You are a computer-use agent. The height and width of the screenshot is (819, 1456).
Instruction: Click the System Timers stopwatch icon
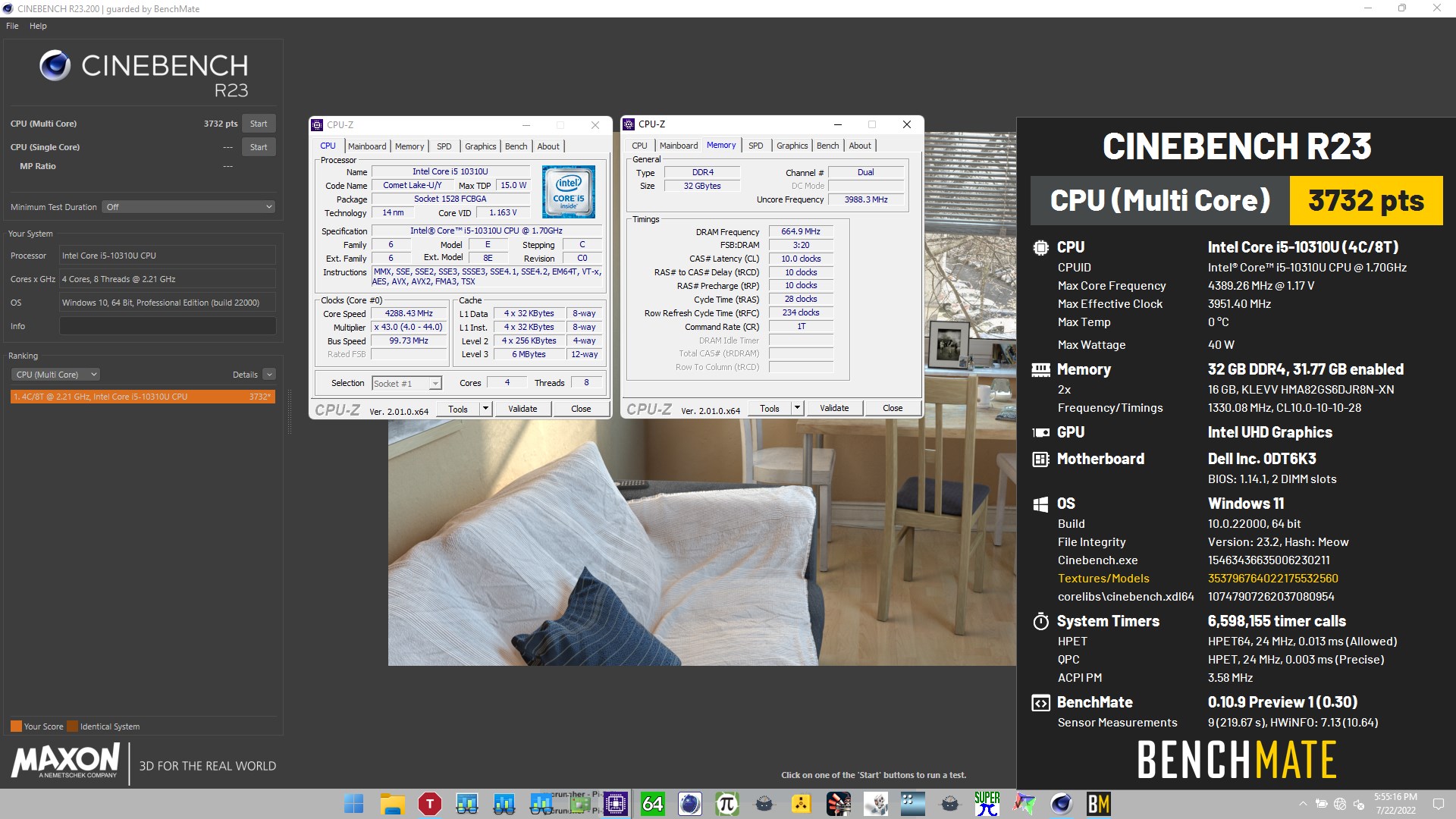coord(1040,622)
